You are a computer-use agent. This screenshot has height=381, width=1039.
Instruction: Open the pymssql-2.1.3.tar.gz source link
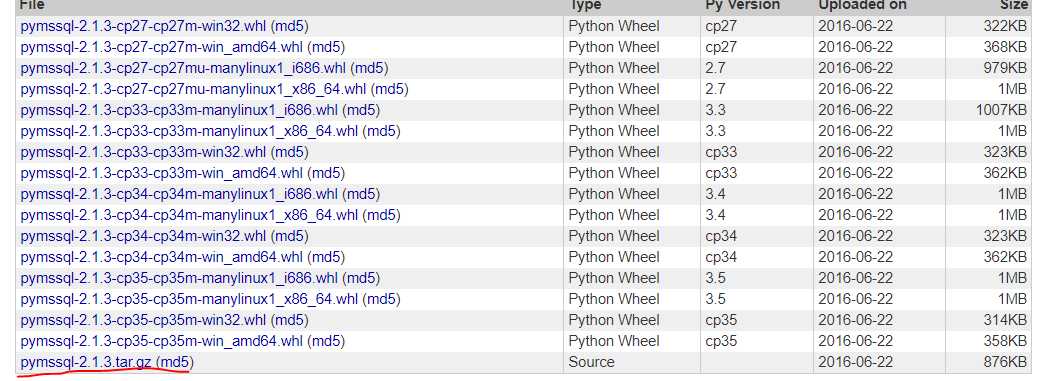point(85,362)
